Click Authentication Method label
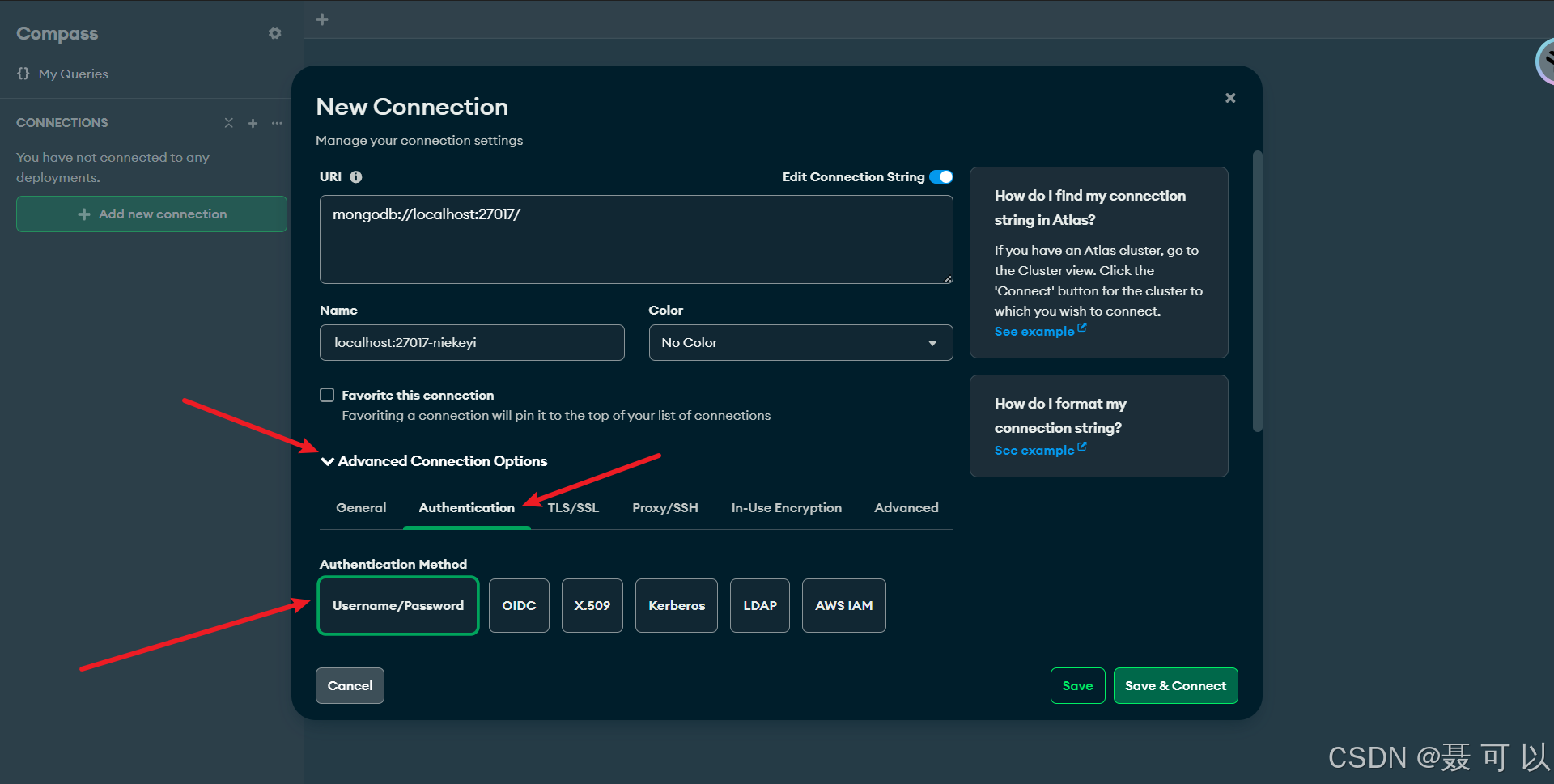 point(393,564)
